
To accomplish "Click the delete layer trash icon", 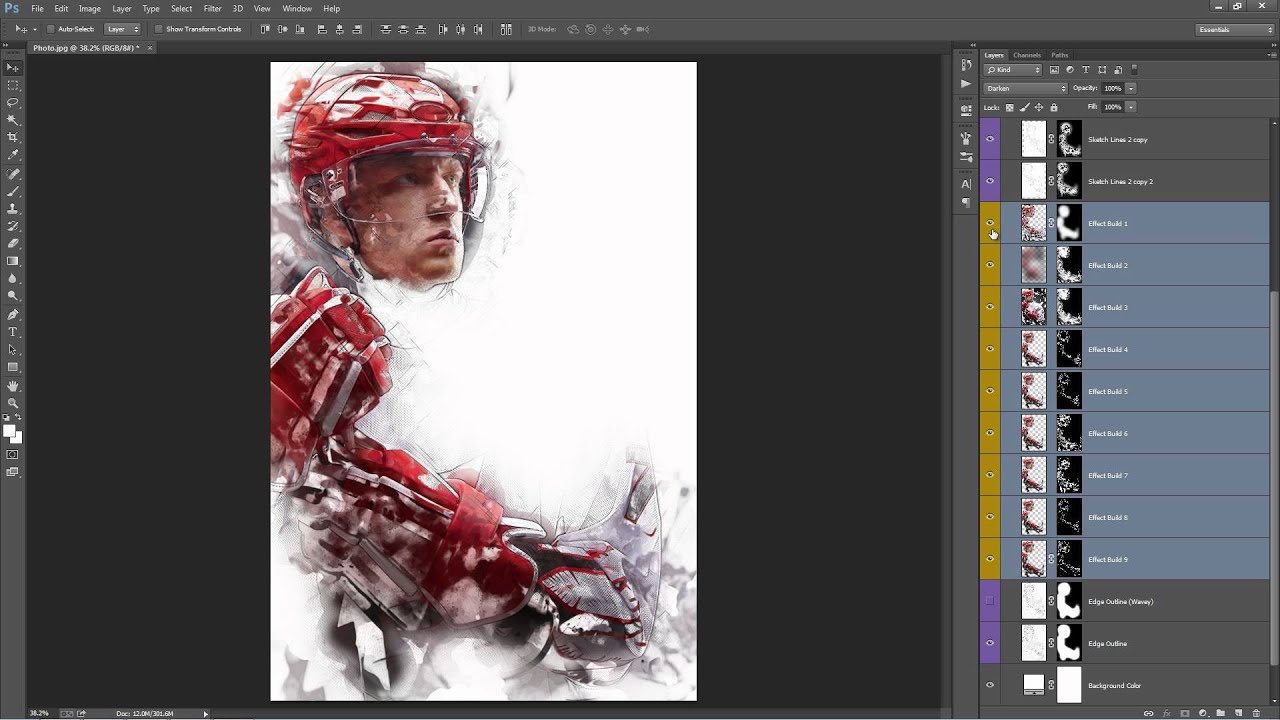I will [1256, 713].
